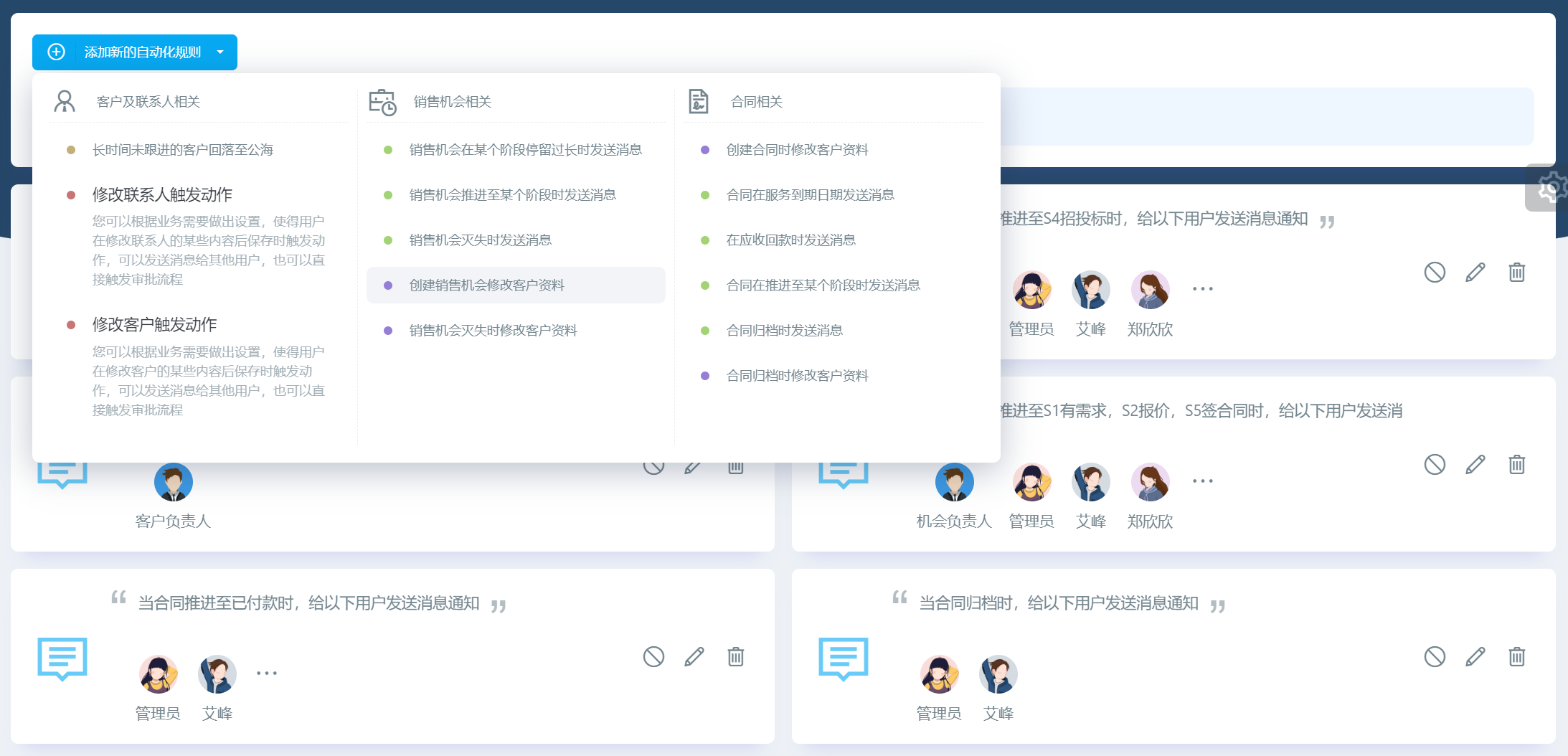Image resolution: width=1568 pixels, height=756 pixels.
Task: Choose 修改客户触发动作 option
Action: (153, 324)
